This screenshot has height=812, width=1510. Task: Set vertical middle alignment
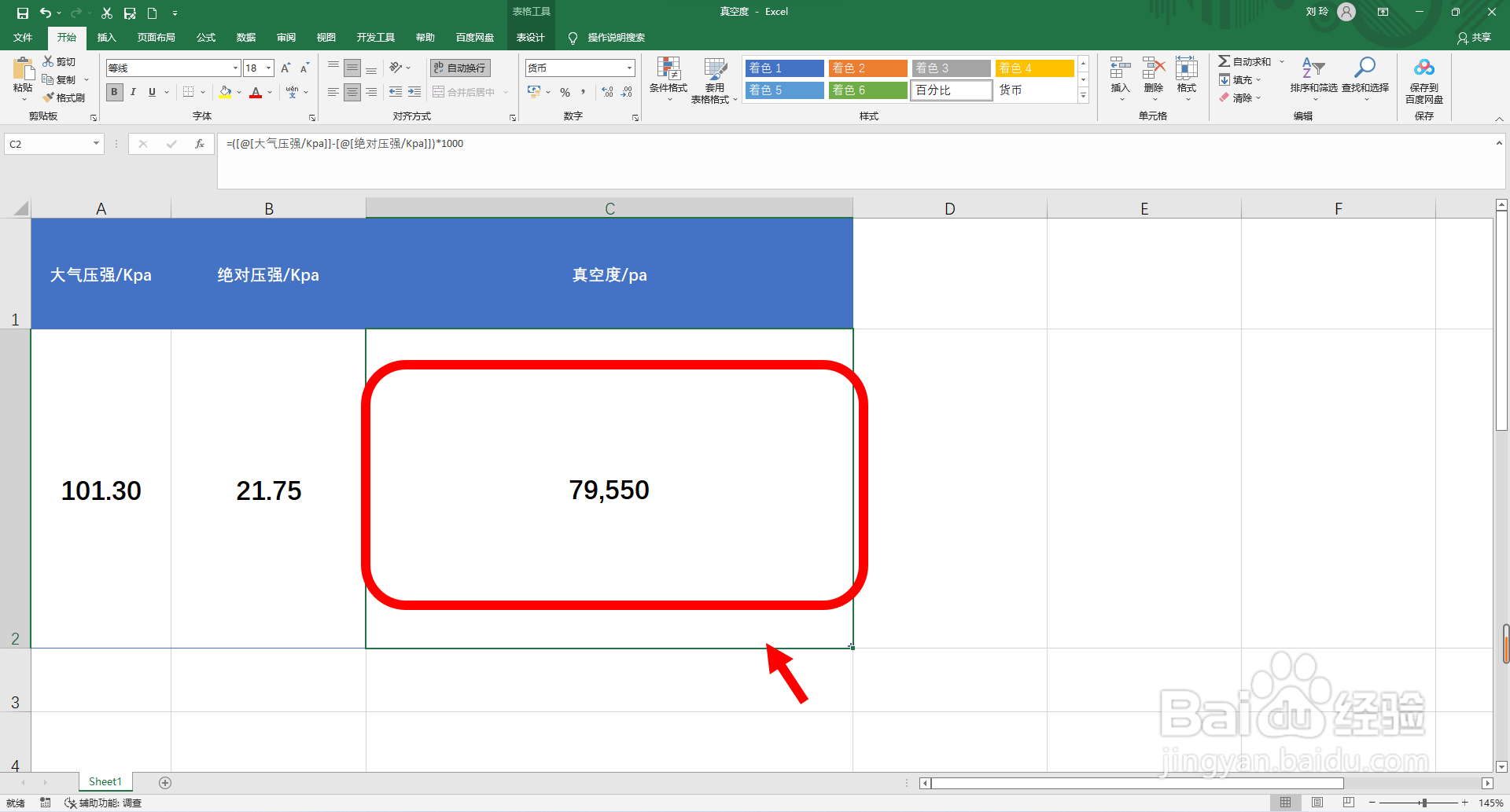(352, 68)
